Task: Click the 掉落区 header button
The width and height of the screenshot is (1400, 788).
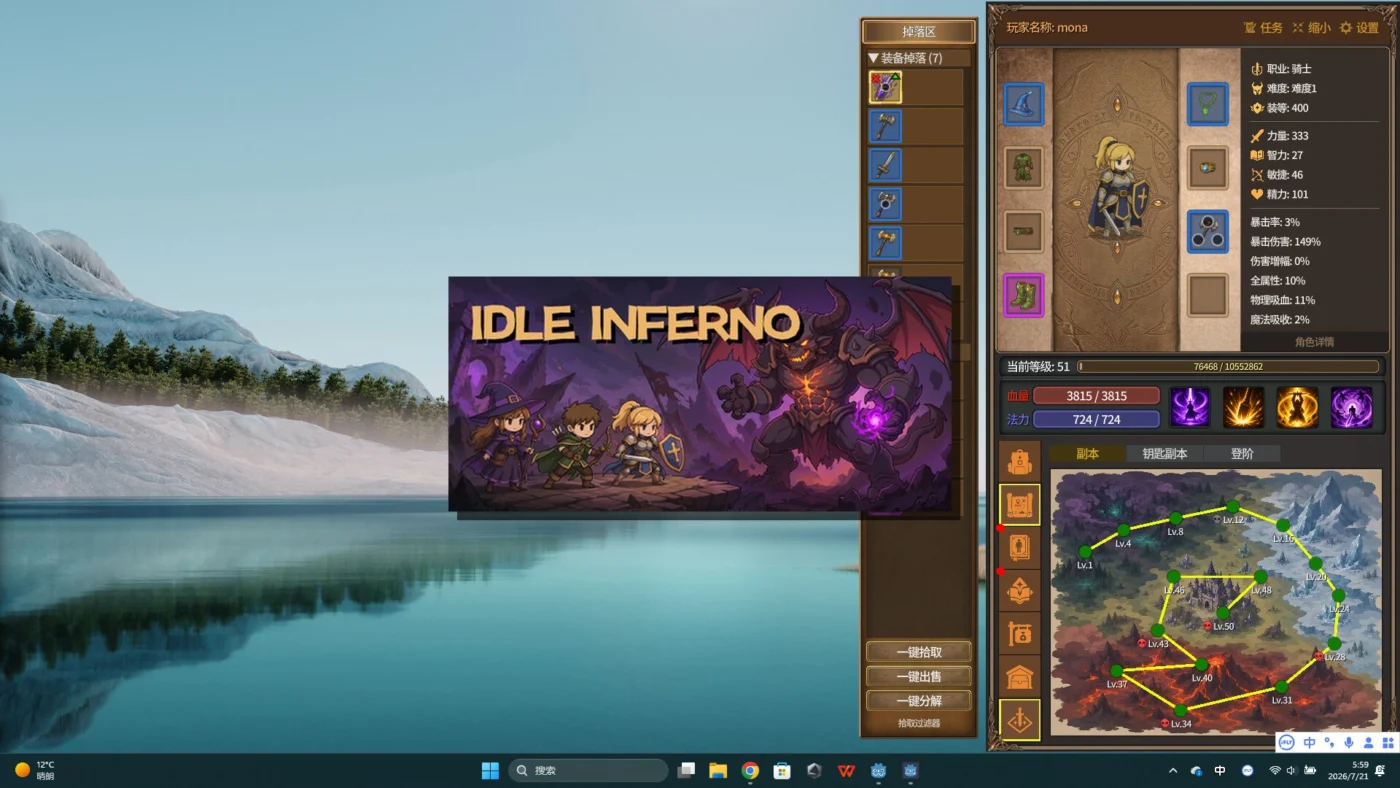Action: pyautogui.click(x=919, y=32)
